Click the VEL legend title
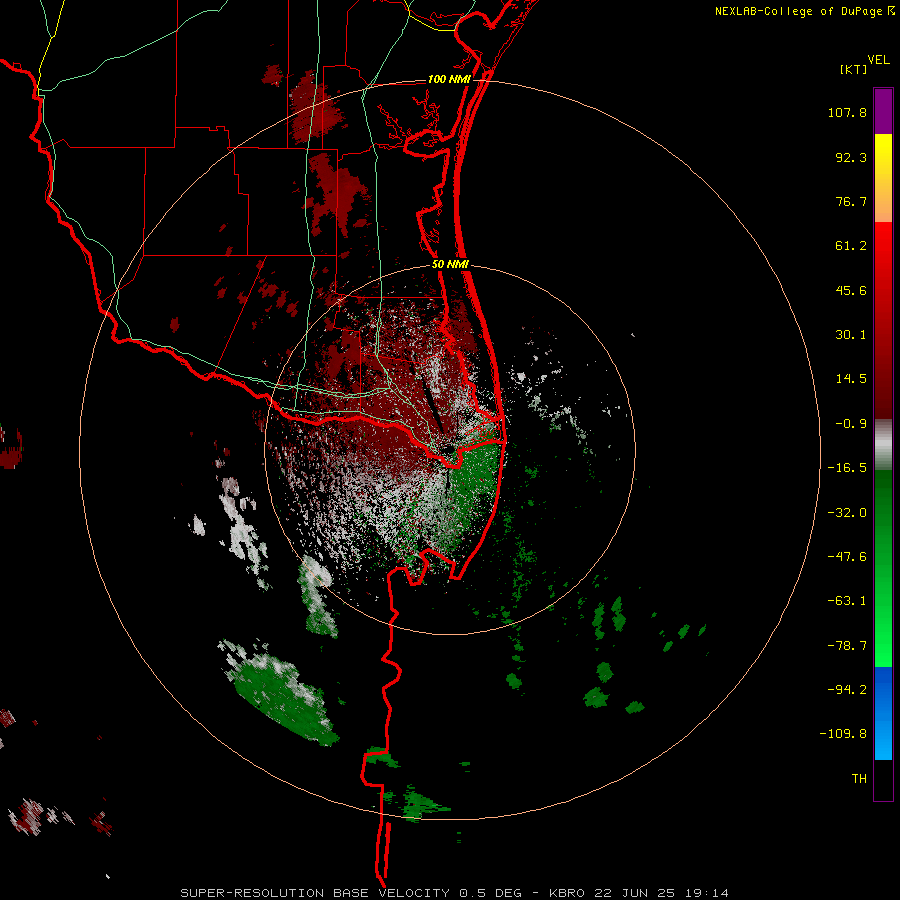This screenshot has width=900, height=900. coord(878,60)
